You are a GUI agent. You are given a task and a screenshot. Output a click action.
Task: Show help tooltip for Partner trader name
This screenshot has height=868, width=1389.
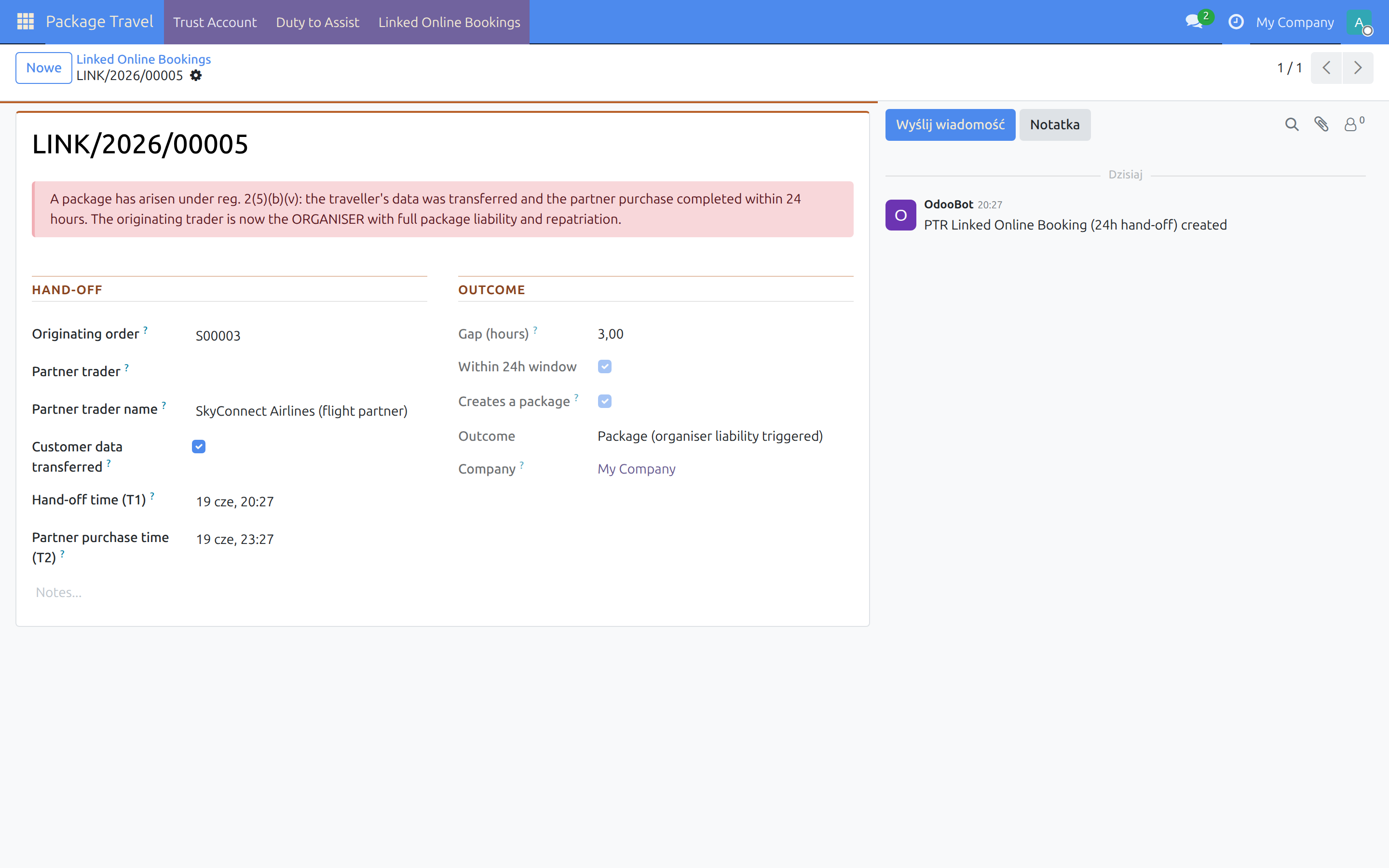(x=163, y=405)
